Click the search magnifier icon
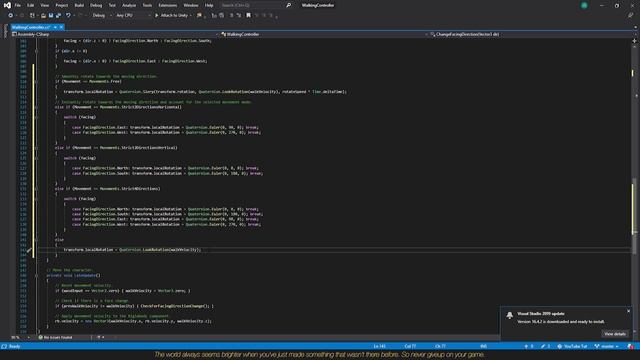Image resolution: width=640 pixels, height=360 pixels. point(288,5)
